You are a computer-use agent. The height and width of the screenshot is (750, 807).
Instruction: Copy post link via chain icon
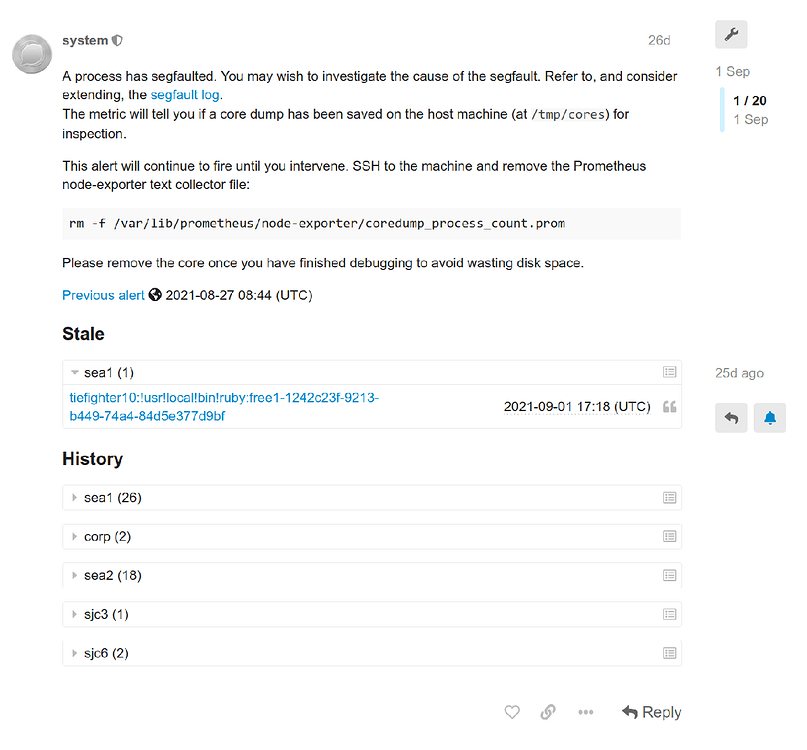(x=548, y=712)
